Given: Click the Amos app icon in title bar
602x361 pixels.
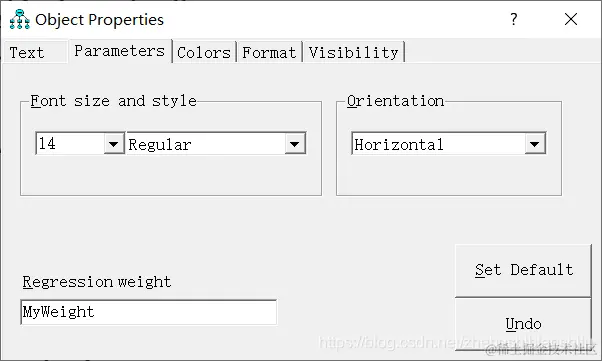Looking at the screenshot, I should [x=20, y=19].
